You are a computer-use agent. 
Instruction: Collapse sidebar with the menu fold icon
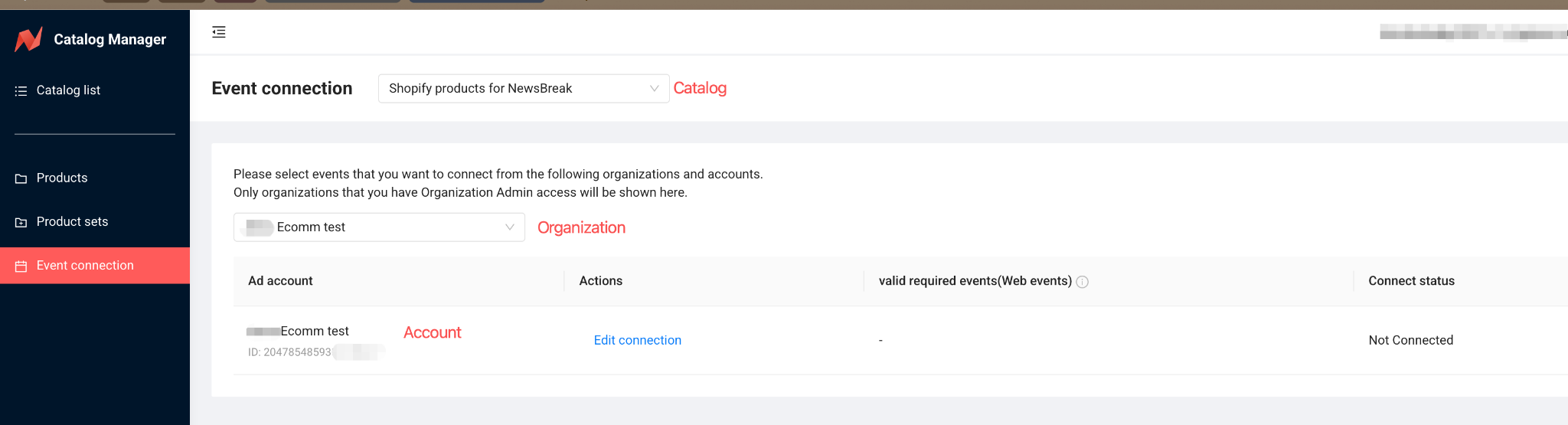point(219,32)
